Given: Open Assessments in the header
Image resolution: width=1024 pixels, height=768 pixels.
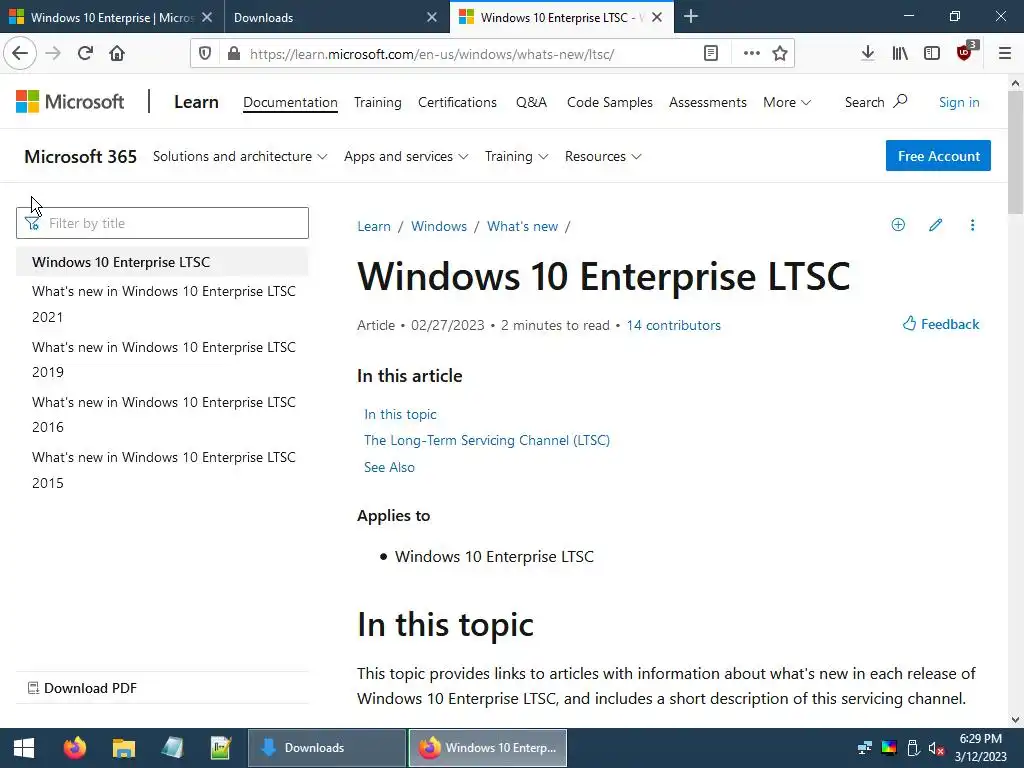Looking at the screenshot, I should 707,103.
